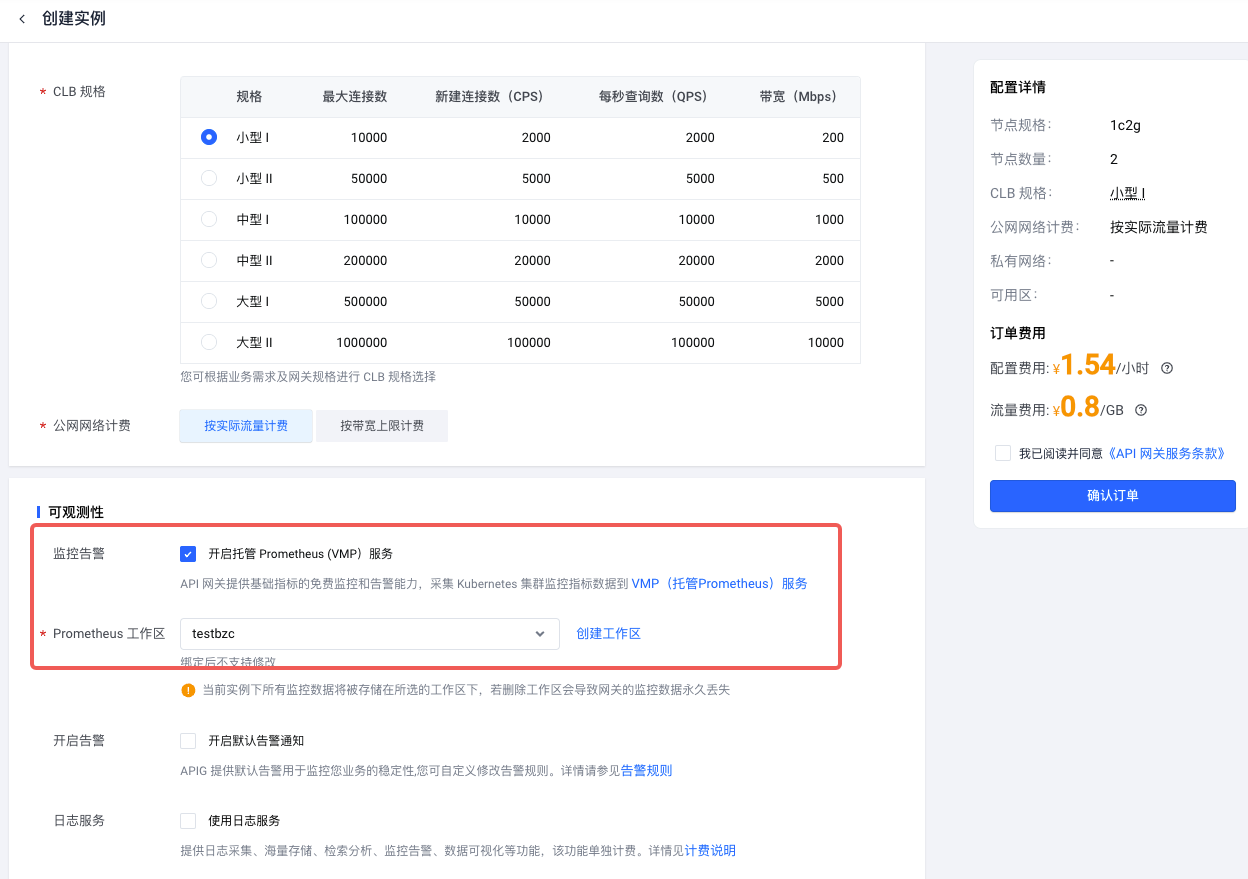Uncheck 开启托管 Prometheus (VMP) 服务
The height and width of the screenshot is (879, 1248).
tap(188, 554)
